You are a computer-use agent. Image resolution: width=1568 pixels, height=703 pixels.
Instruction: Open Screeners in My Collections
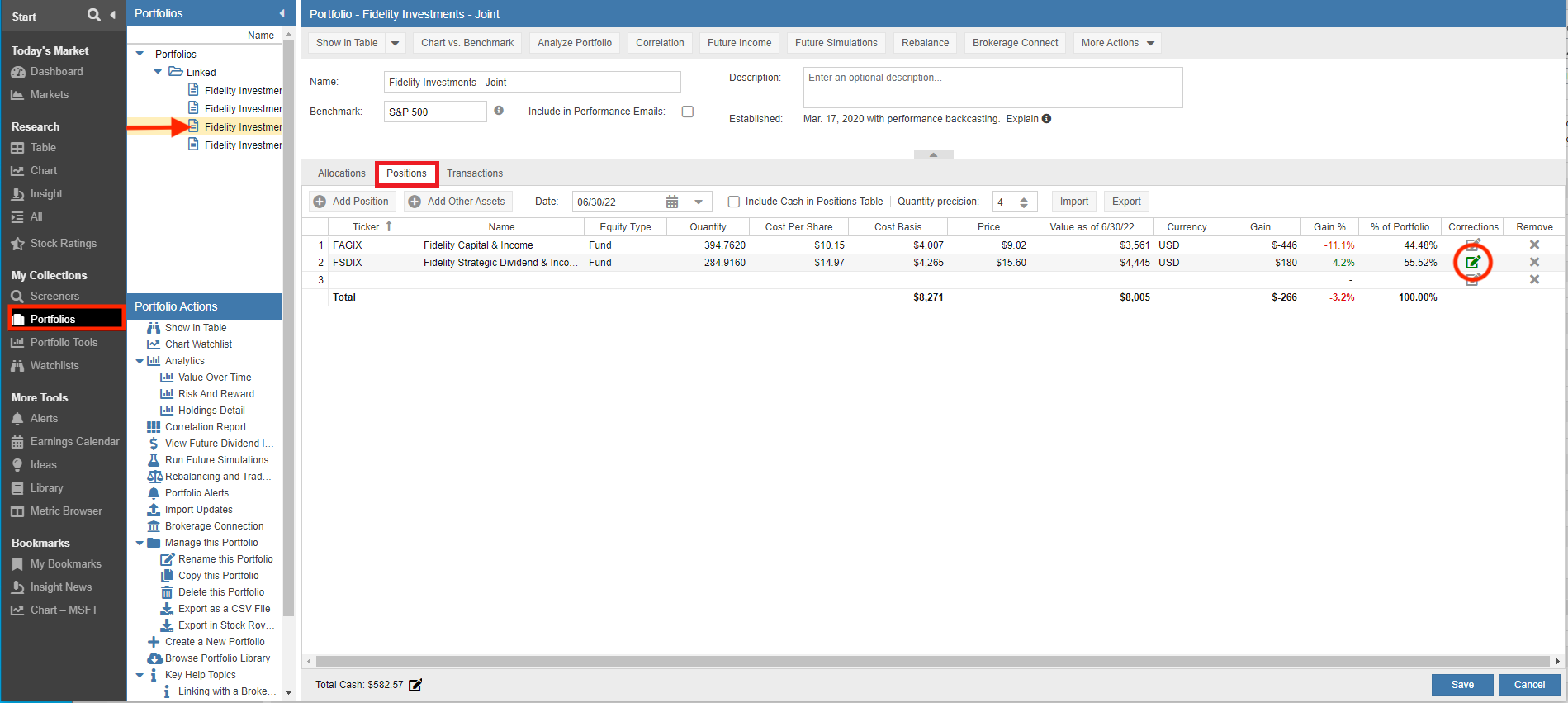[x=45, y=297]
